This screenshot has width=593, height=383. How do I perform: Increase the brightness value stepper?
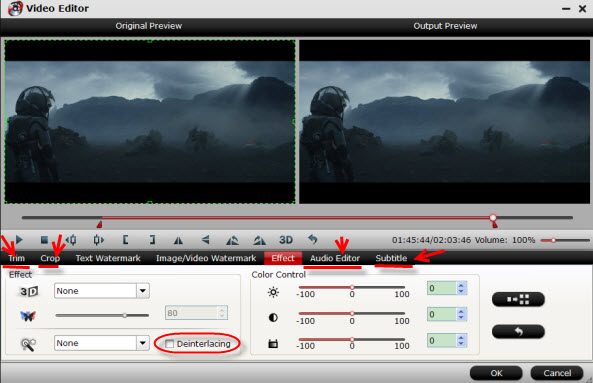pos(461,285)
